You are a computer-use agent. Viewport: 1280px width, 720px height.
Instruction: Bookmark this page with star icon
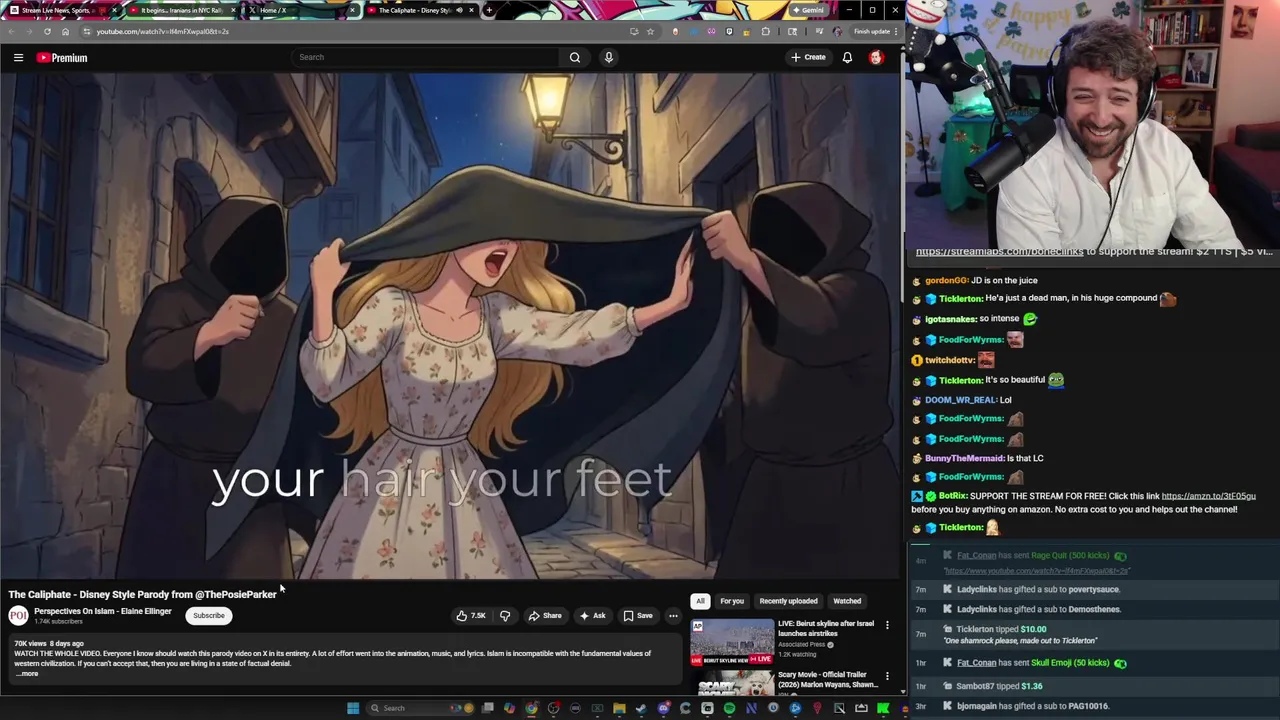[650, 31]
